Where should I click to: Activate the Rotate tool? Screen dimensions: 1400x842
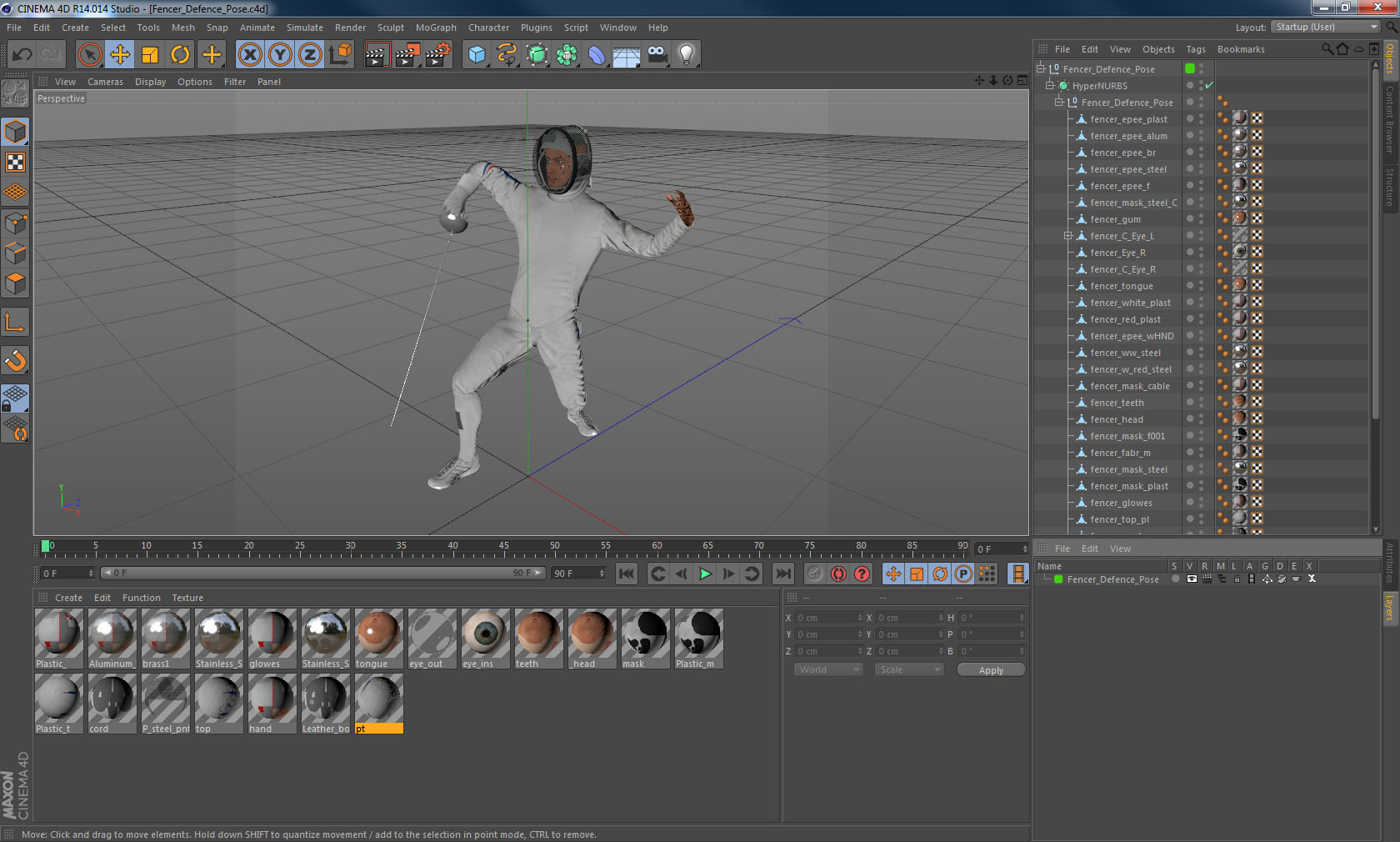[x=180, y=55]
